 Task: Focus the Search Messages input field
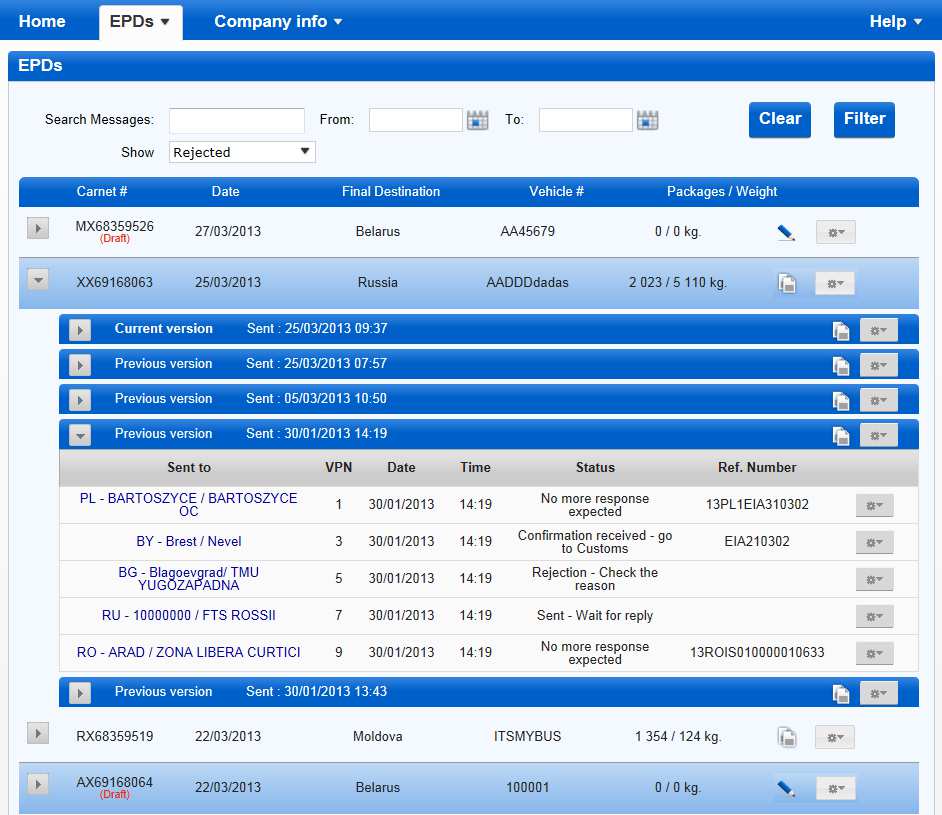click(x=237, y=120)
